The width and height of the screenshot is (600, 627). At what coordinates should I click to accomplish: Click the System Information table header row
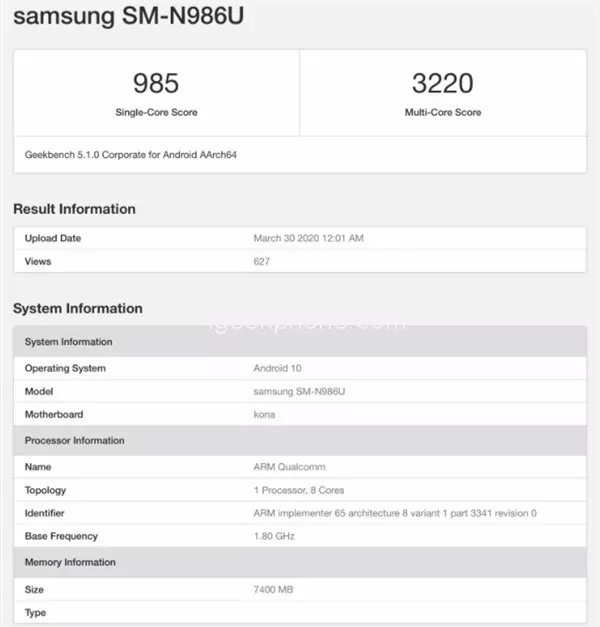pos(300,341)
